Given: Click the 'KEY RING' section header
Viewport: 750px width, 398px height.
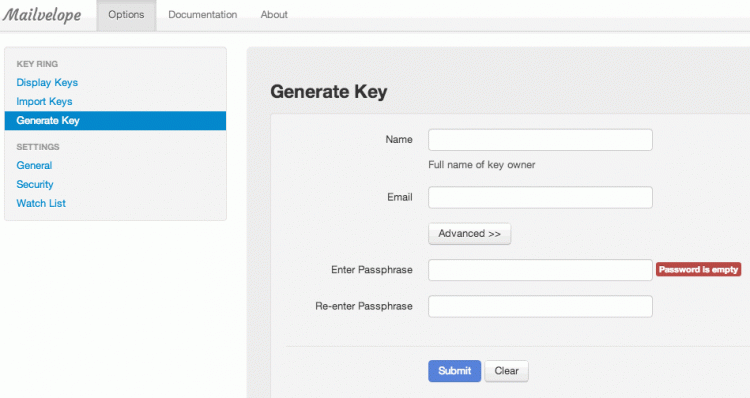Looking at the screenshot, I should (x=37, y=64).
